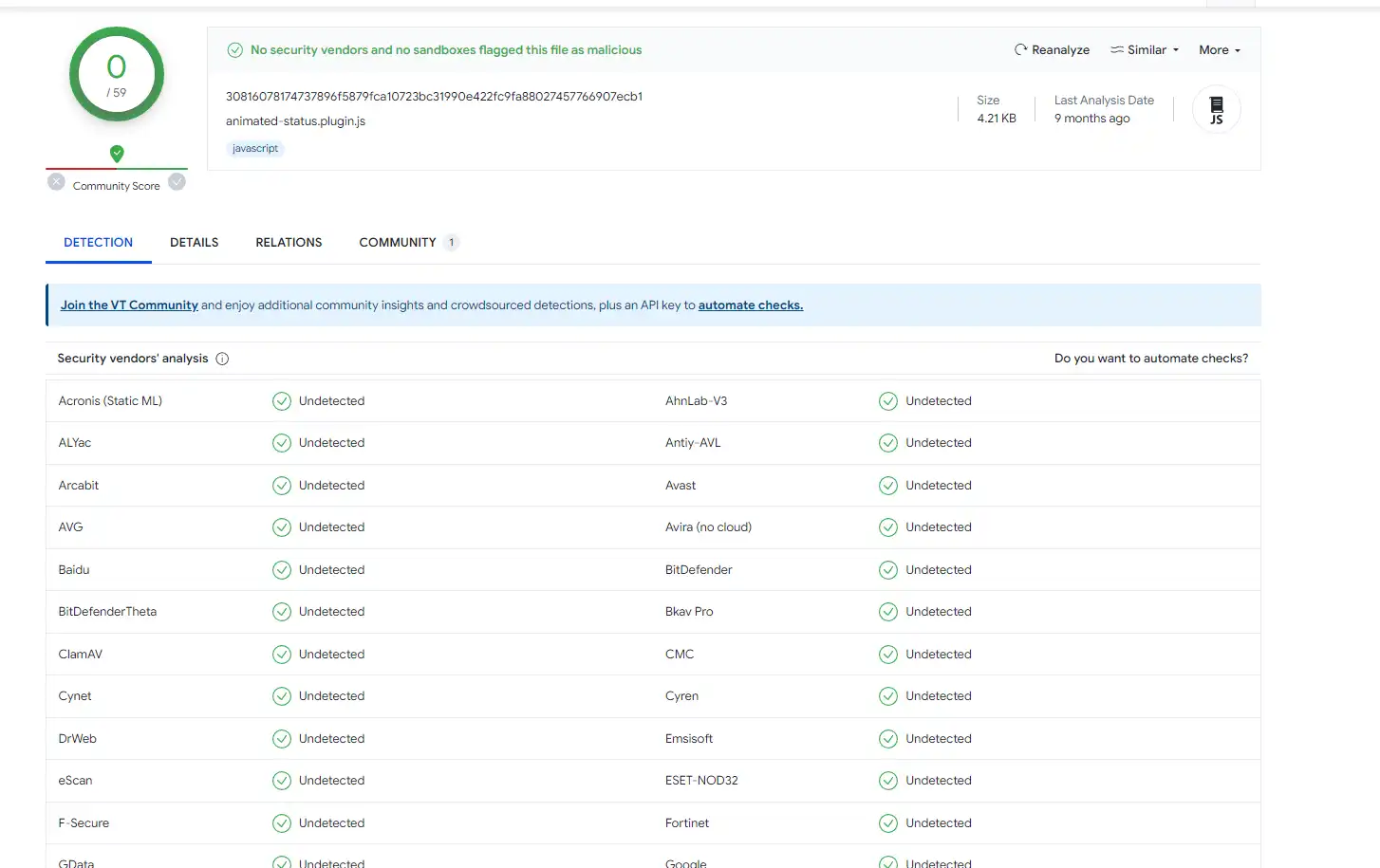1380x868 pixels.
Task: Click the Undetected check icon for Cynet
Action: 282,696
